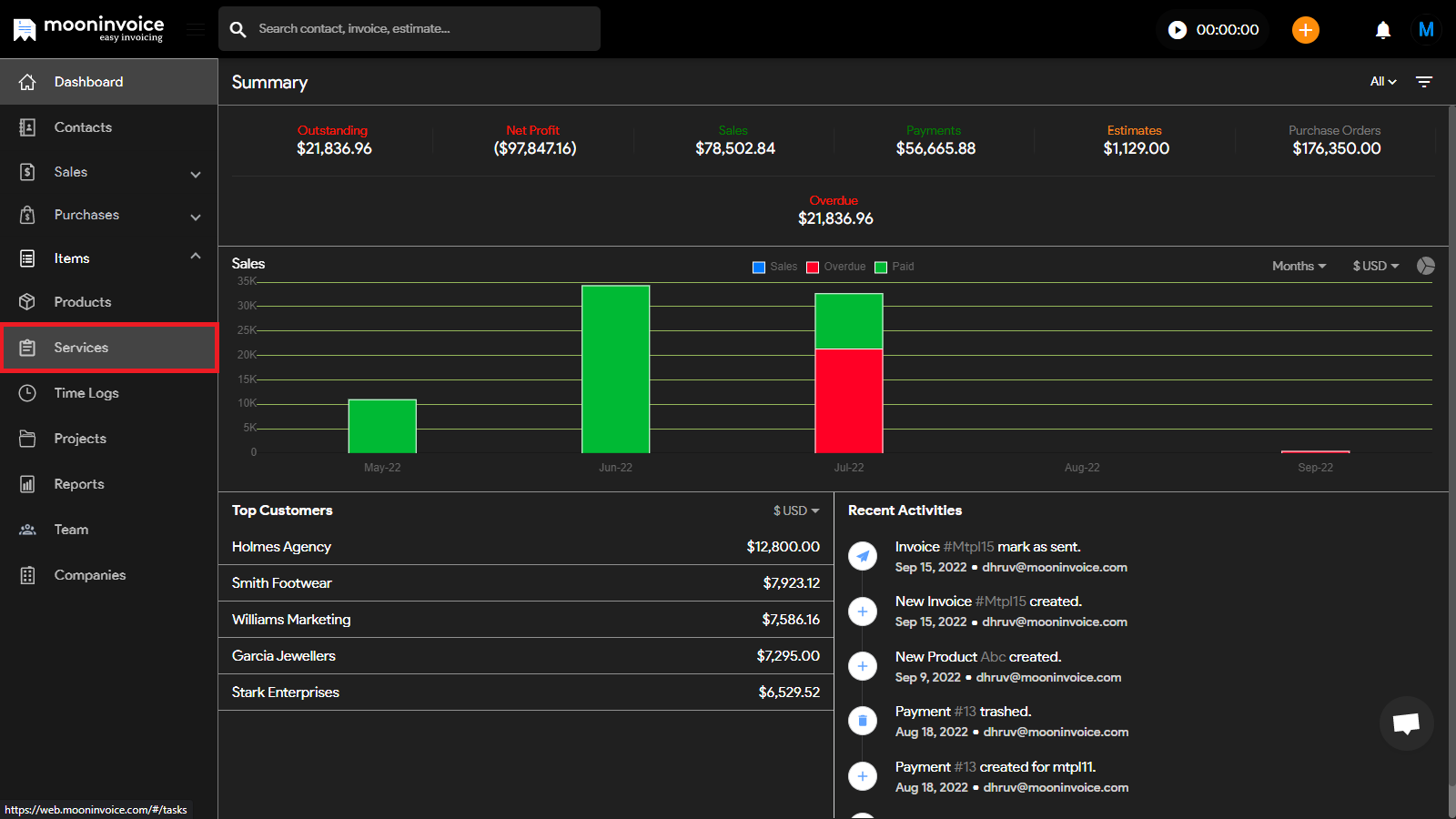Open Smith Footwear customer row
The image size is (1456, 819).
(526, 583)
